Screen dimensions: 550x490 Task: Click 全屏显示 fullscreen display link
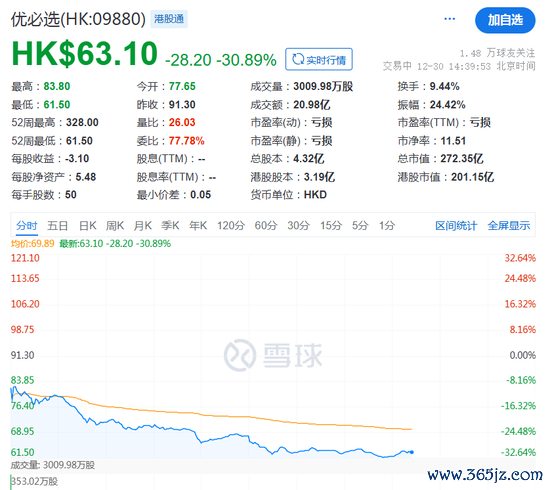[x=509, y=226]
